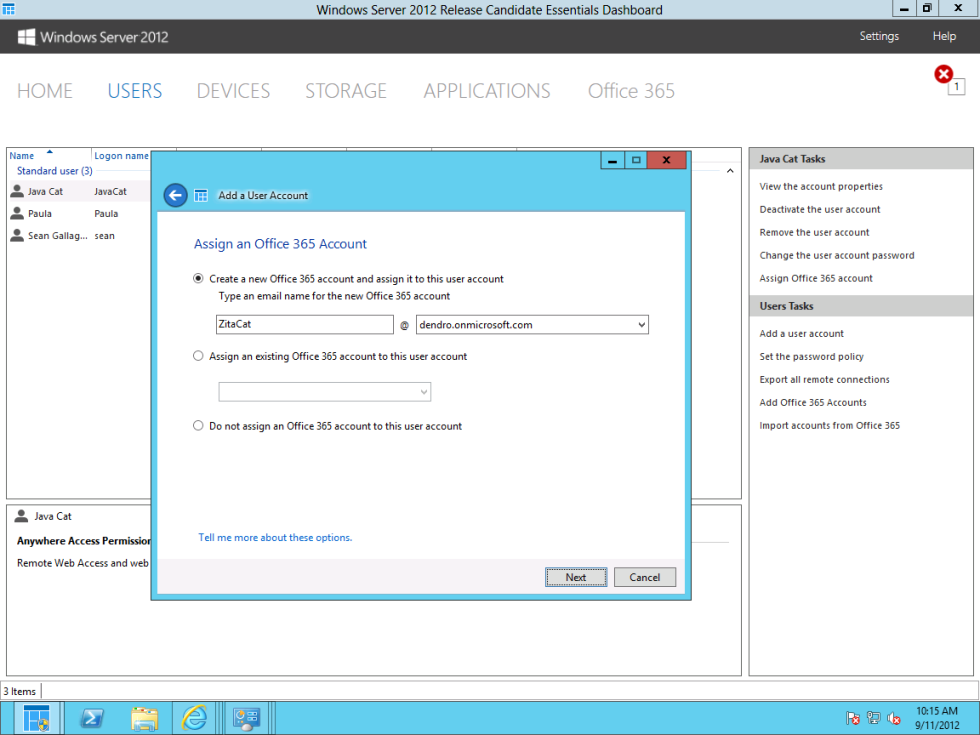Choose assigning an existing Office 365 account
Image resolution: width=980 pixels, height=735 pixels.
click(198, 356)
